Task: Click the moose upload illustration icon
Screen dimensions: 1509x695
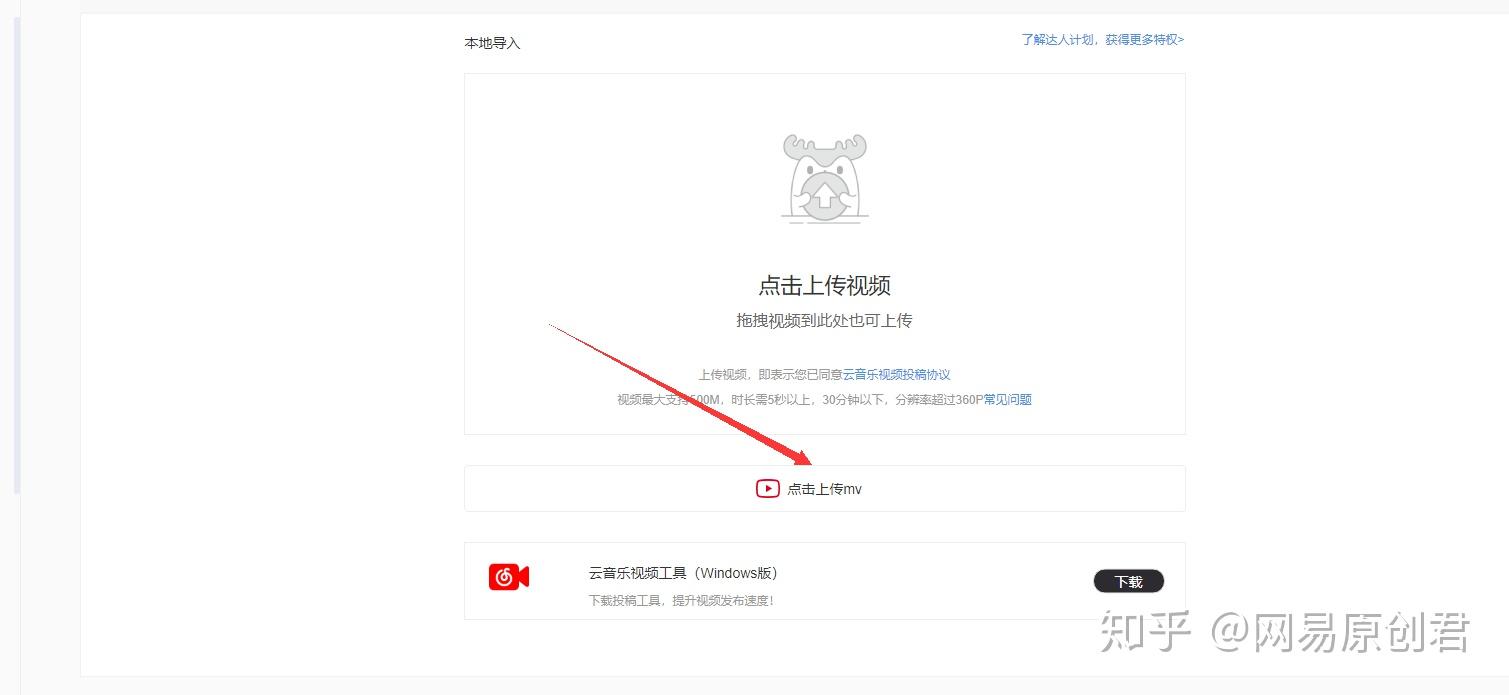Action: 825,178
